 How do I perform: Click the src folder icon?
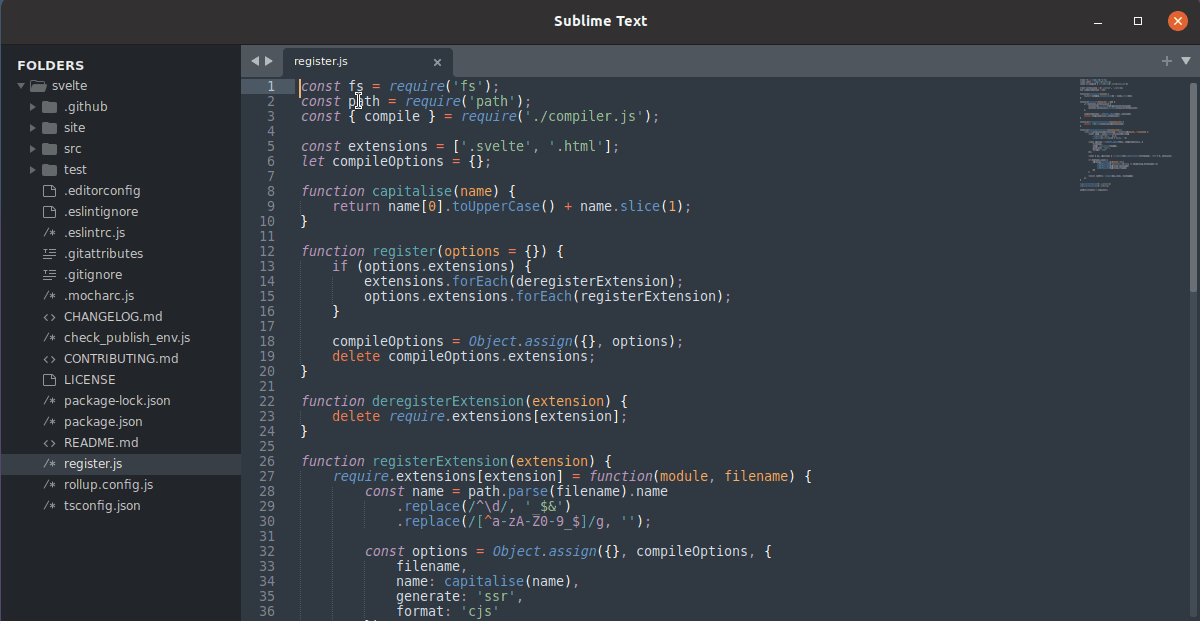coord(50,149)
